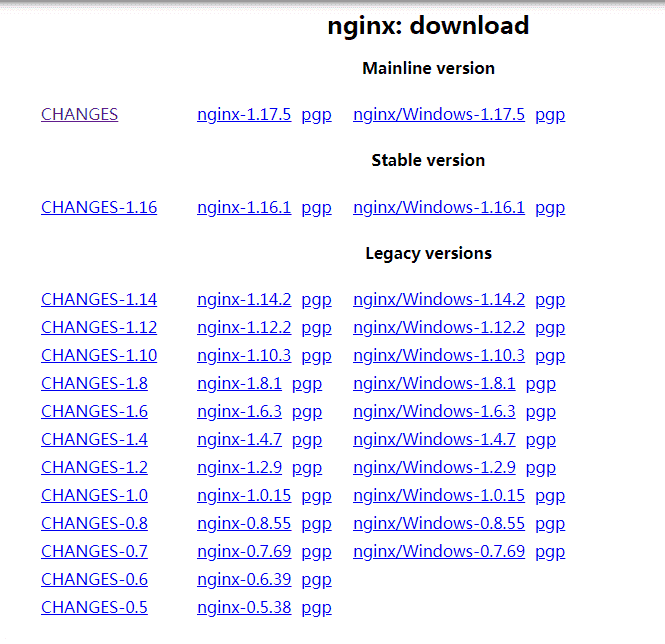Download nginx-1.14.2
The width and height of the screenshot is (665, 644).
[x=244, y=300]
